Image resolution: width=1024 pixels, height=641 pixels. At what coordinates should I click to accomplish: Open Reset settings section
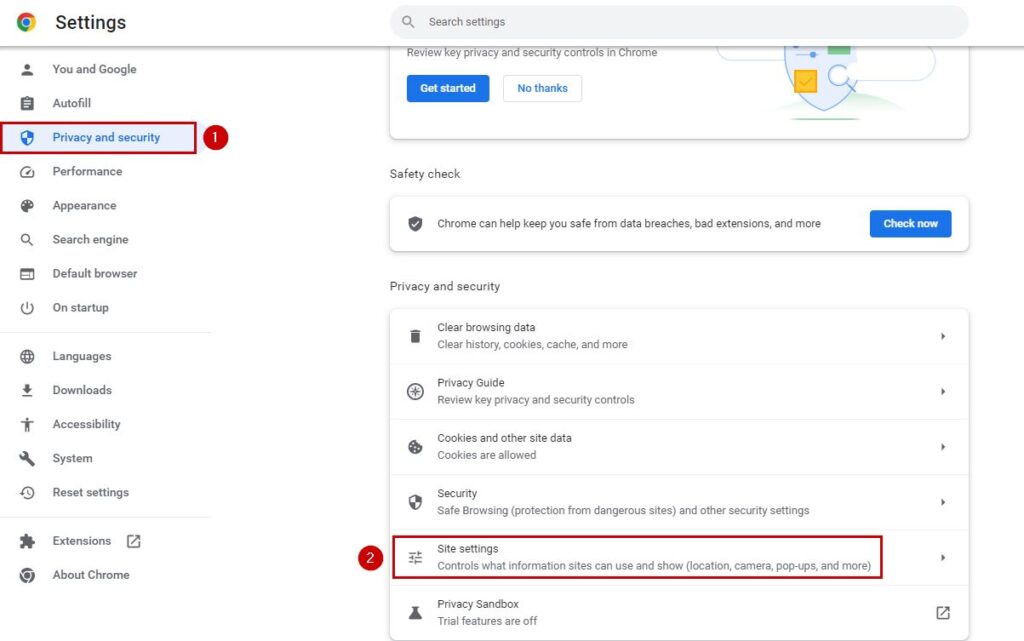click(91, 492)
